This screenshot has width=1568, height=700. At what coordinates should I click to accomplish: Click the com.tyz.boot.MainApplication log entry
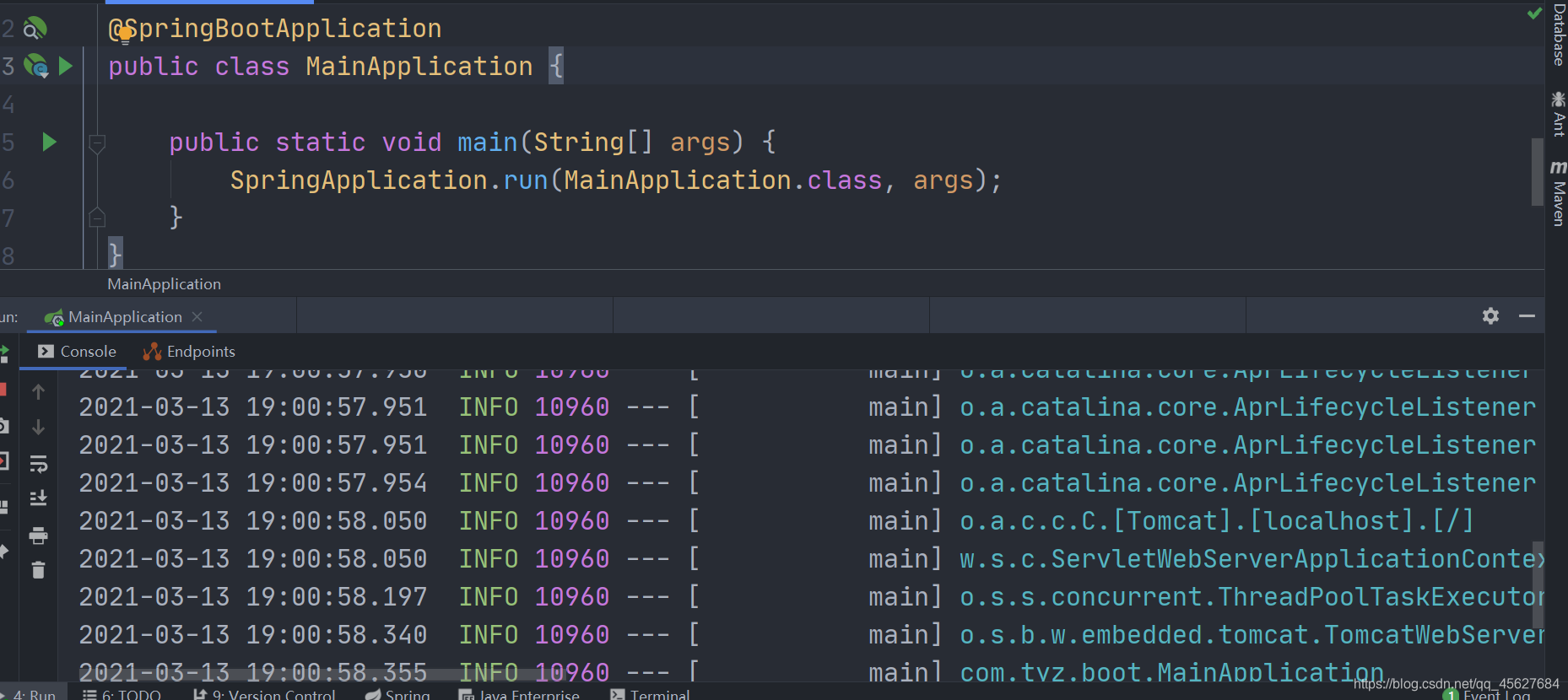coord(1171,673)
